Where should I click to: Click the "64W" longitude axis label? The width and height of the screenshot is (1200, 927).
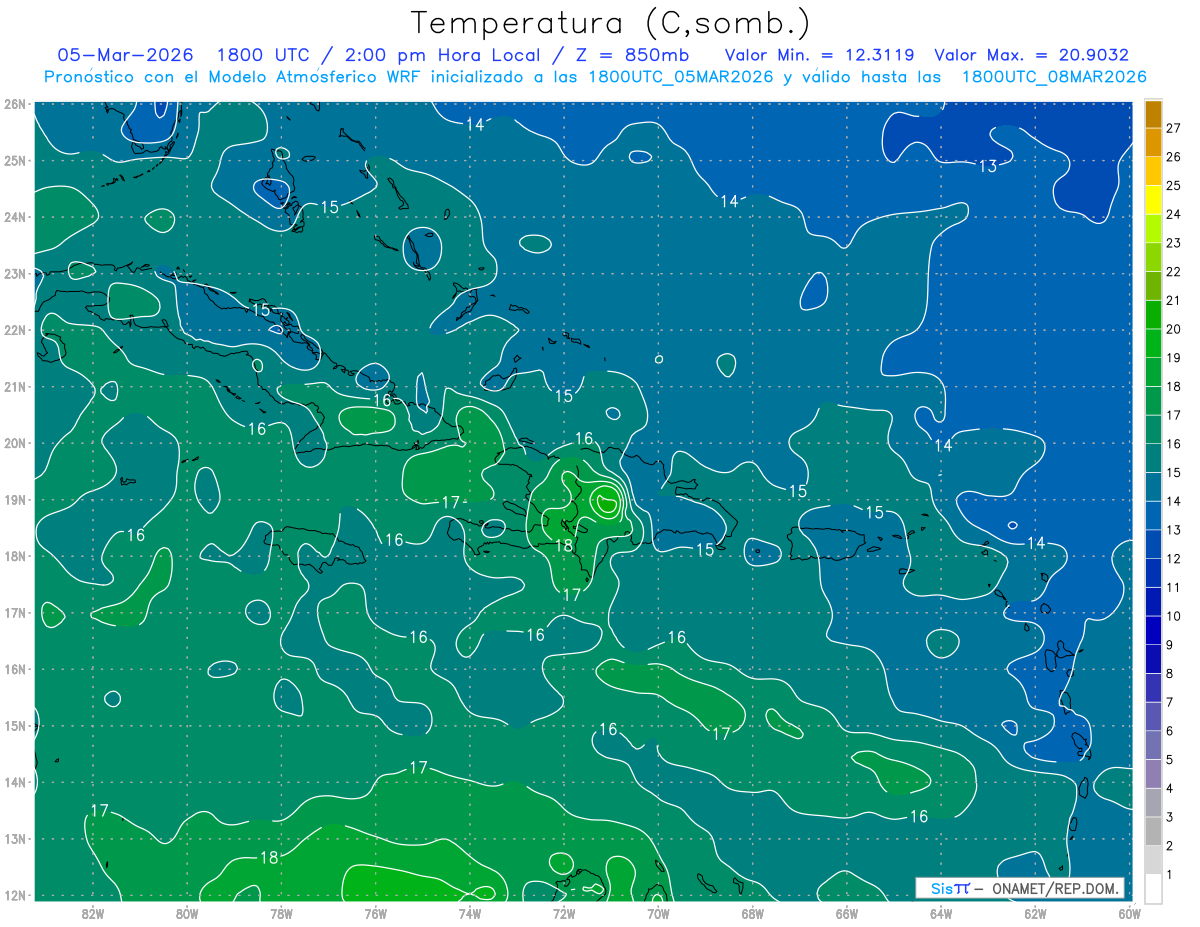tap(940, 912)
